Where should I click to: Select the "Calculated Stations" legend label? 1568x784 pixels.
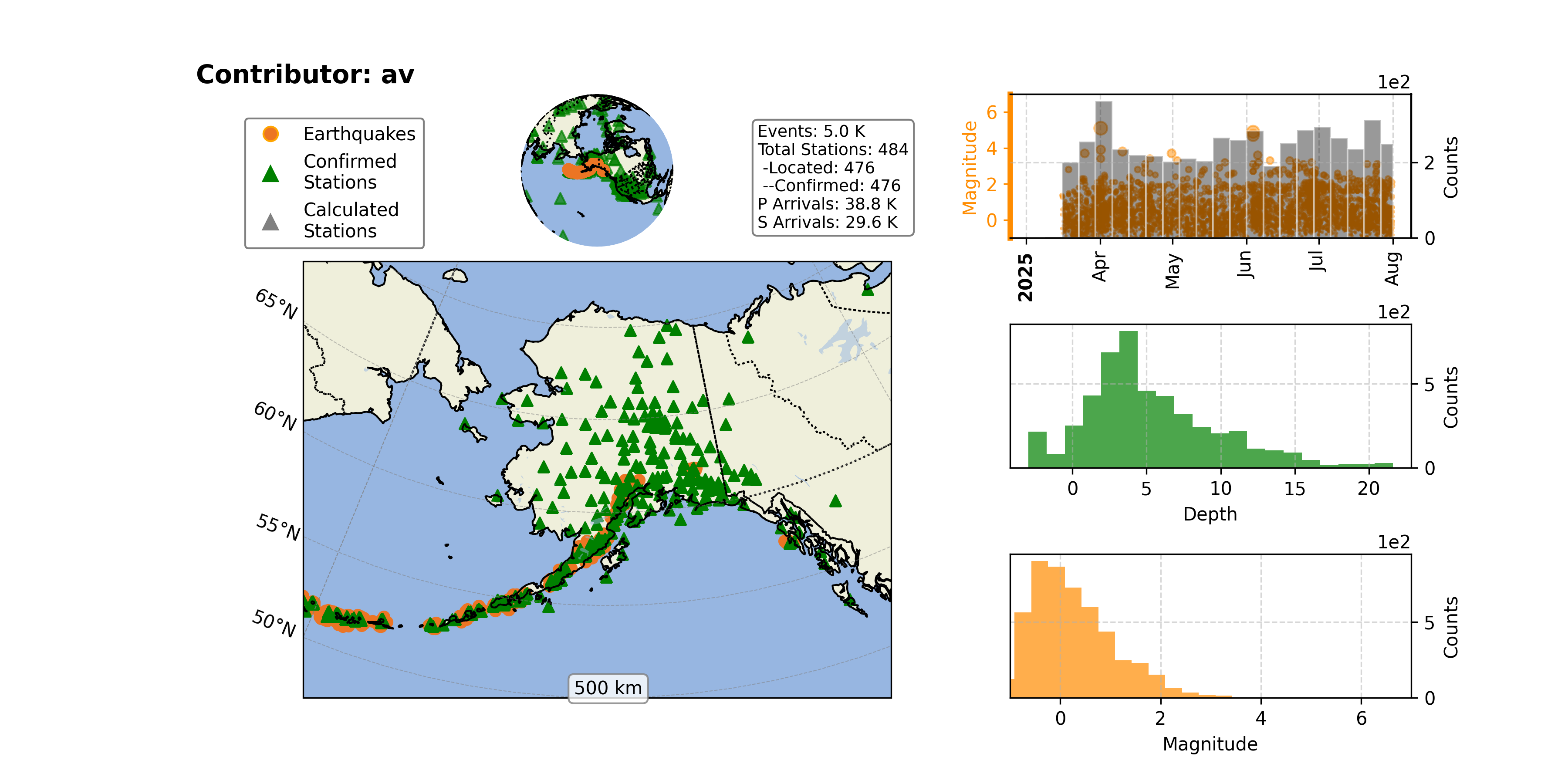pos(351,220)
